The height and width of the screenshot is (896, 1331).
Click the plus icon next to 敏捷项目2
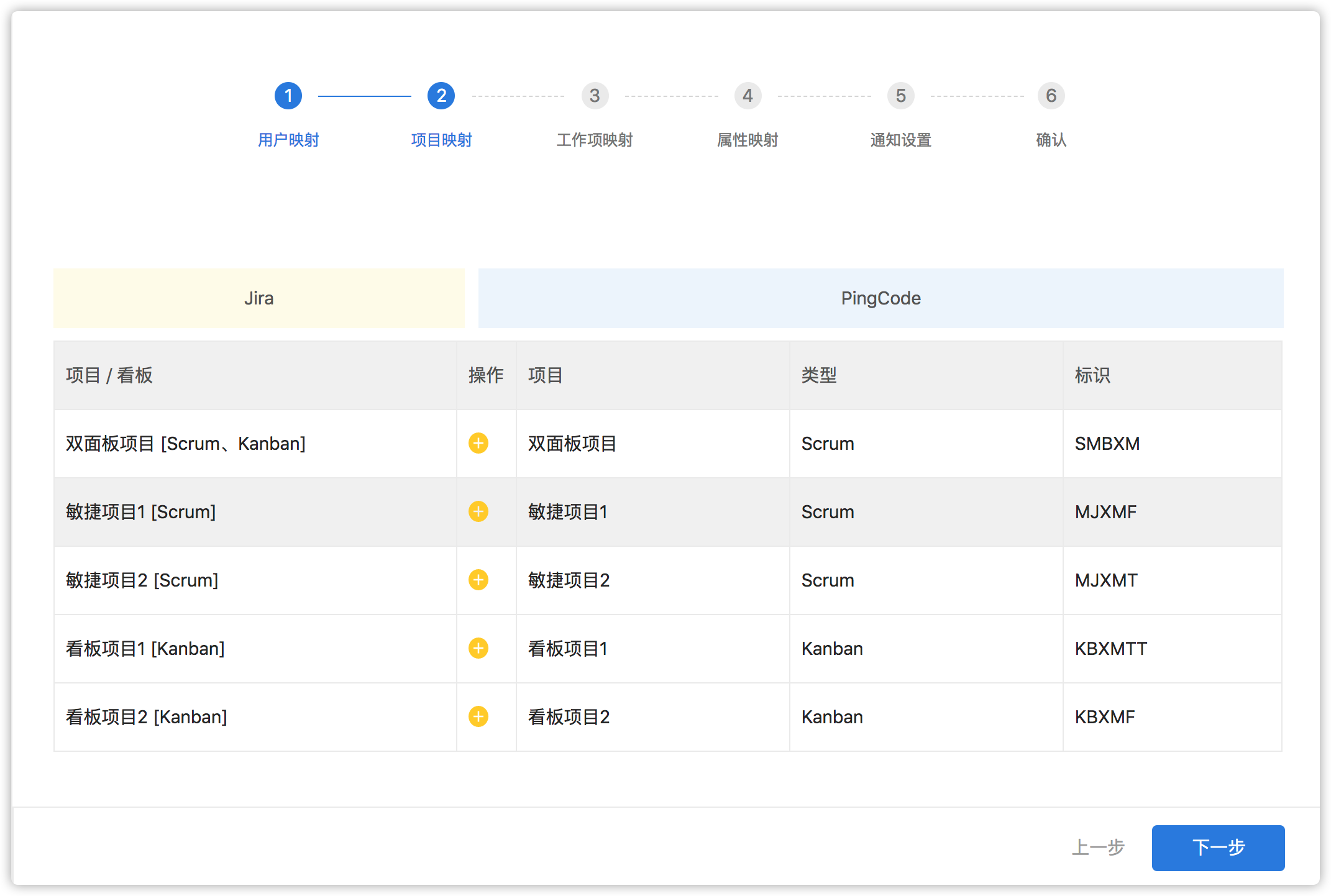click(478, 580)
